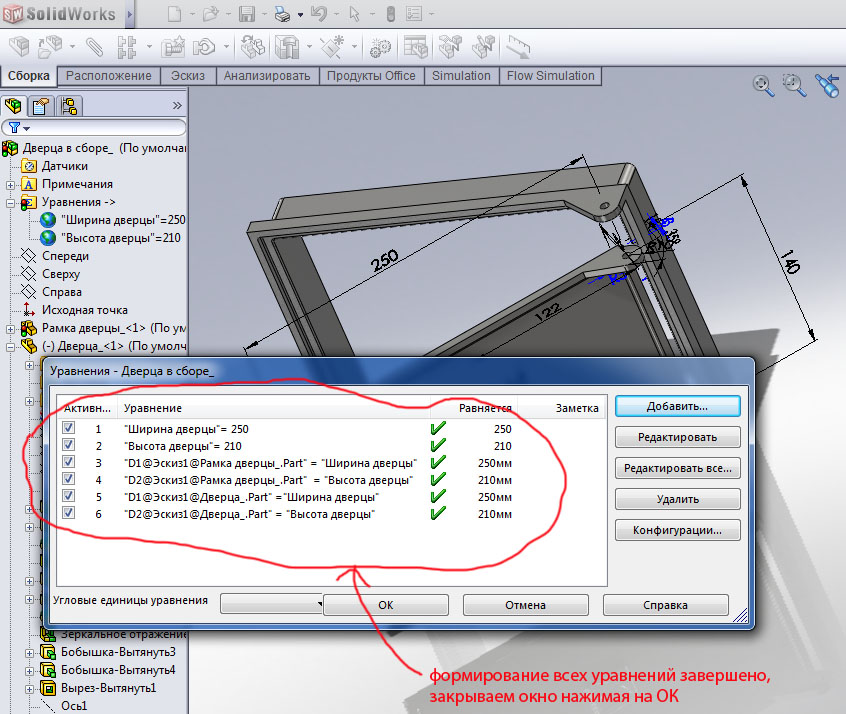The image size is (846, 714).
Task: Click OK to close the equations dialog
Action: click(386, 605)
